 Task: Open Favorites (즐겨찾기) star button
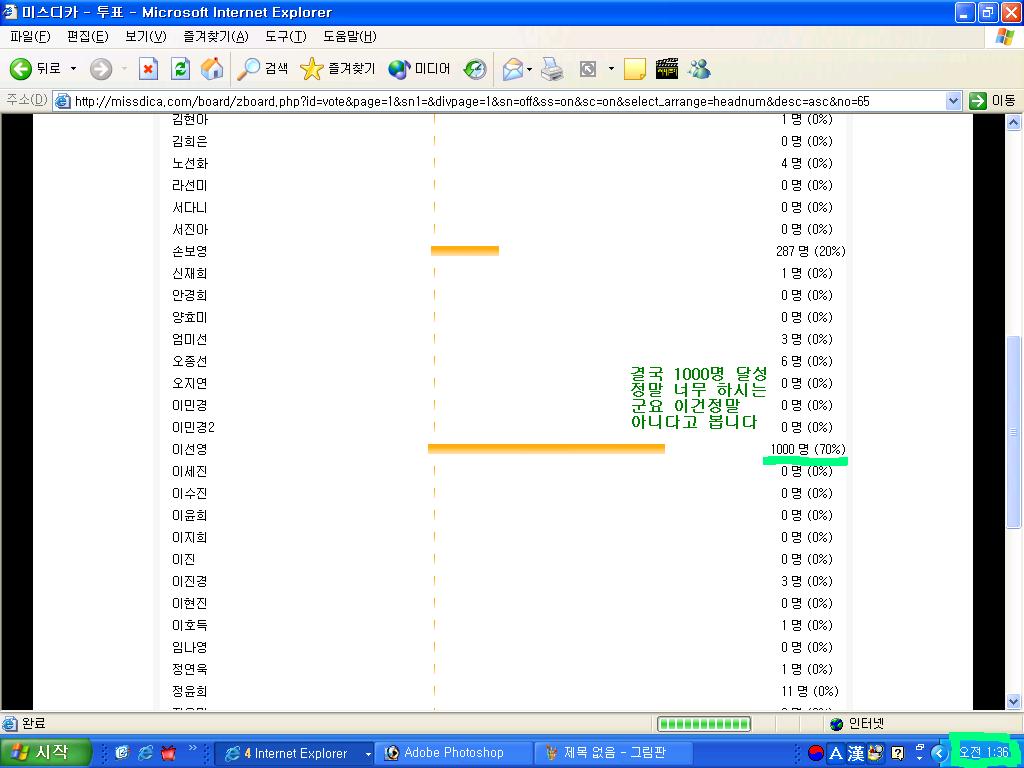pos(337,69)
